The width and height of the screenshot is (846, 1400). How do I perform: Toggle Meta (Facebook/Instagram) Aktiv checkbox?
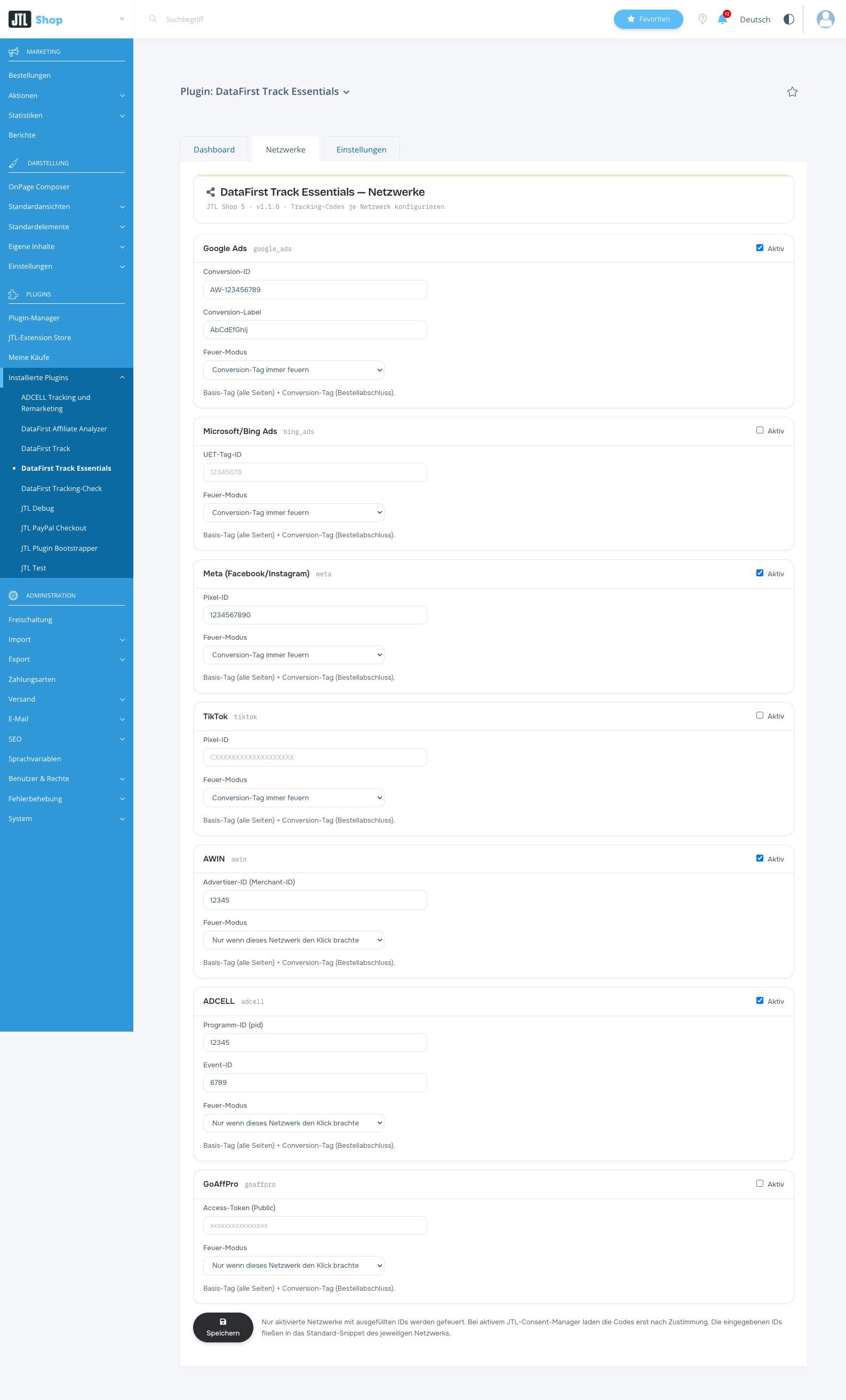point(760,573)
